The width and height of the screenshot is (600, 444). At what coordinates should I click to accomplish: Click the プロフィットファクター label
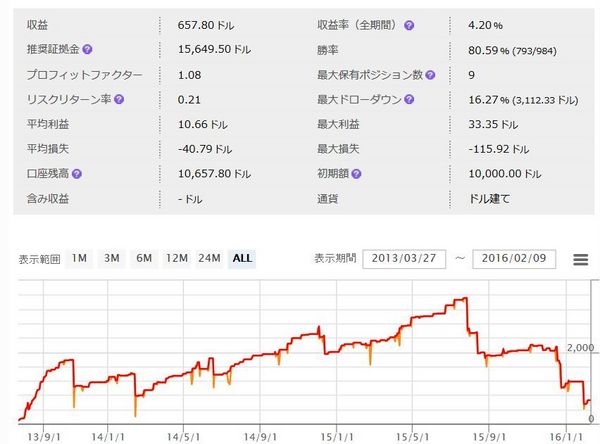tap(85, 75)
